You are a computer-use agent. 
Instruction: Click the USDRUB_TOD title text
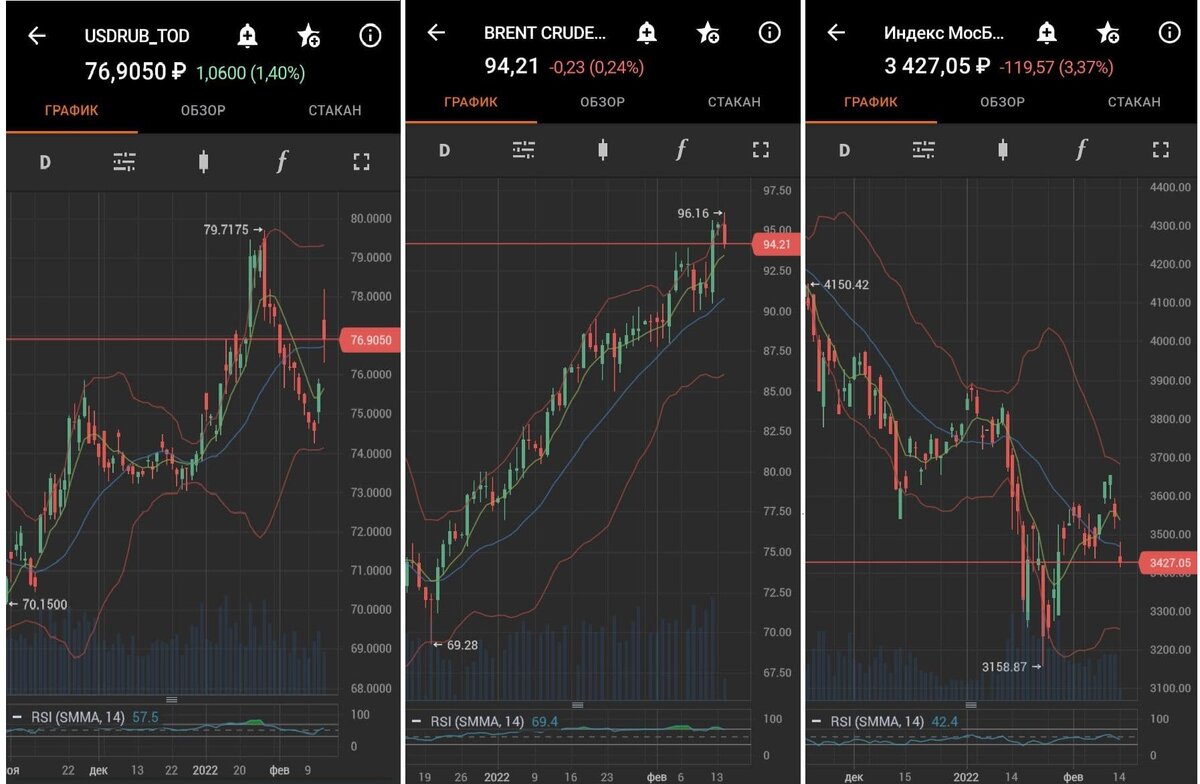point(137,36)
